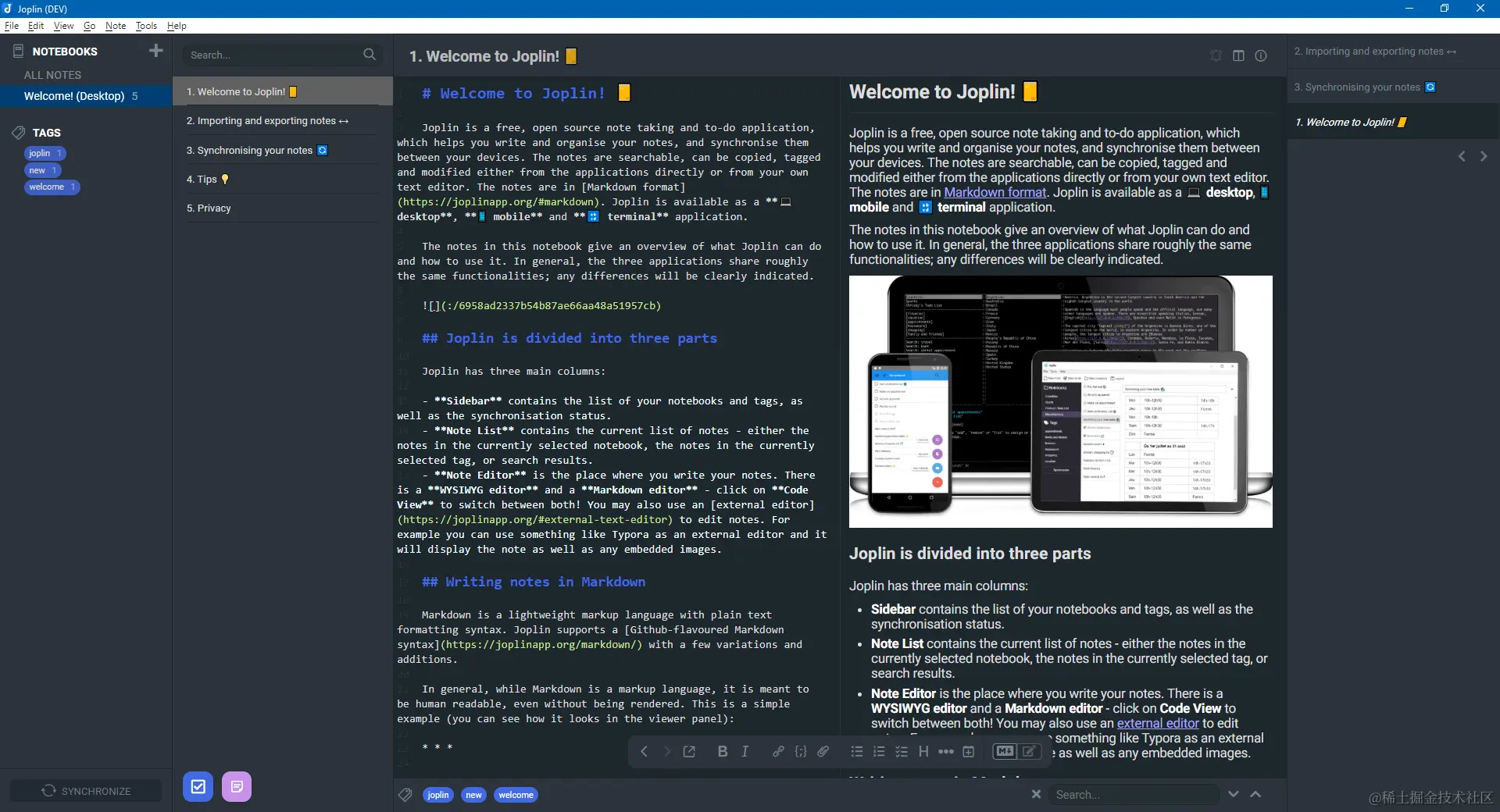This screenshot has width=1500, height=812.
Task: Toggle the editor layout split-pane icon
Action: click(1238, 55)
